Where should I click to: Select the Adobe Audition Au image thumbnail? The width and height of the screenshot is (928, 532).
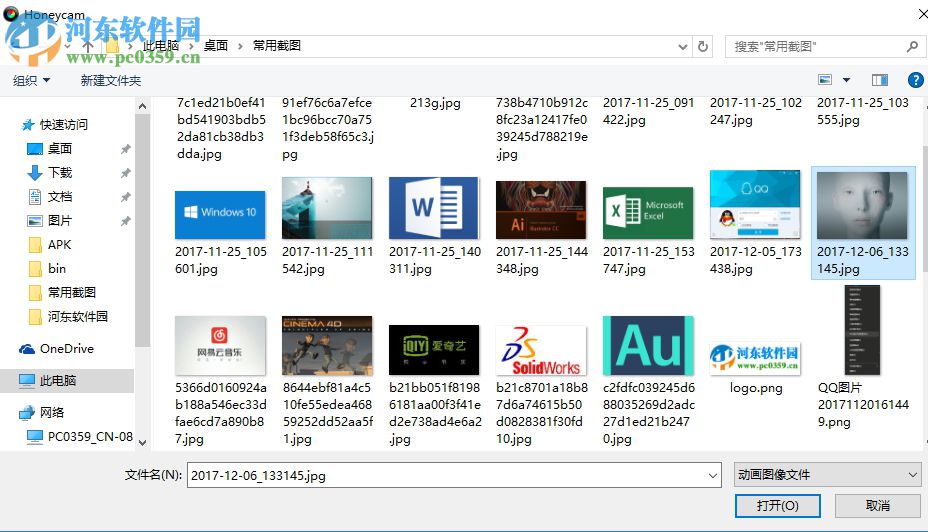pos(648,346)
